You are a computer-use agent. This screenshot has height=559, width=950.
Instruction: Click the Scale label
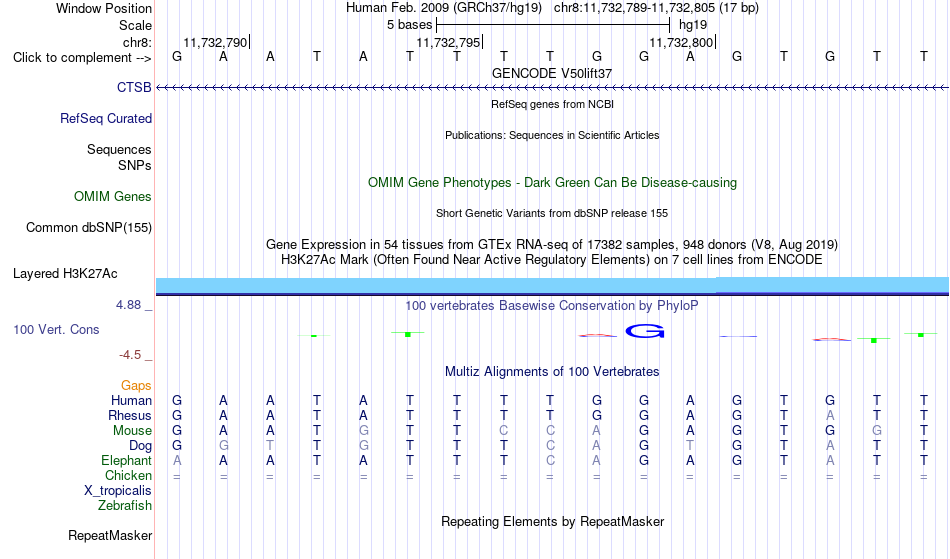[135, 25]
